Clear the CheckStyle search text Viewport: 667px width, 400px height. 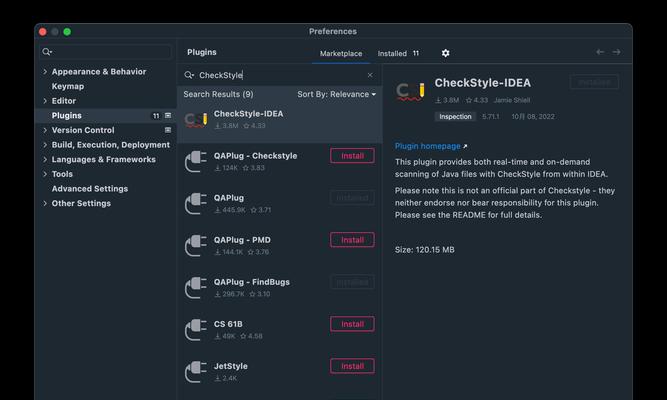pos(370,75)
